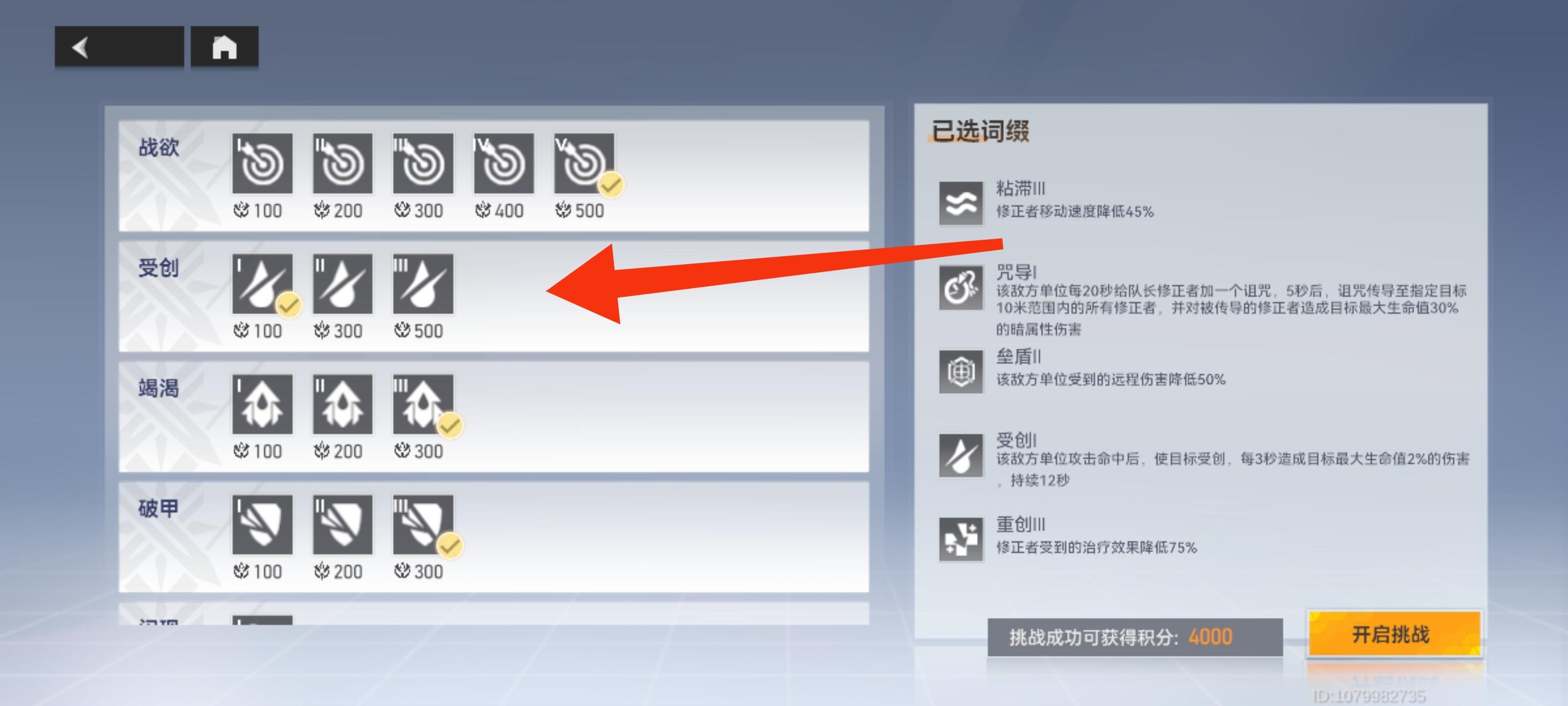
Task: Return to the home screen icon
Action: click(224, 47)
